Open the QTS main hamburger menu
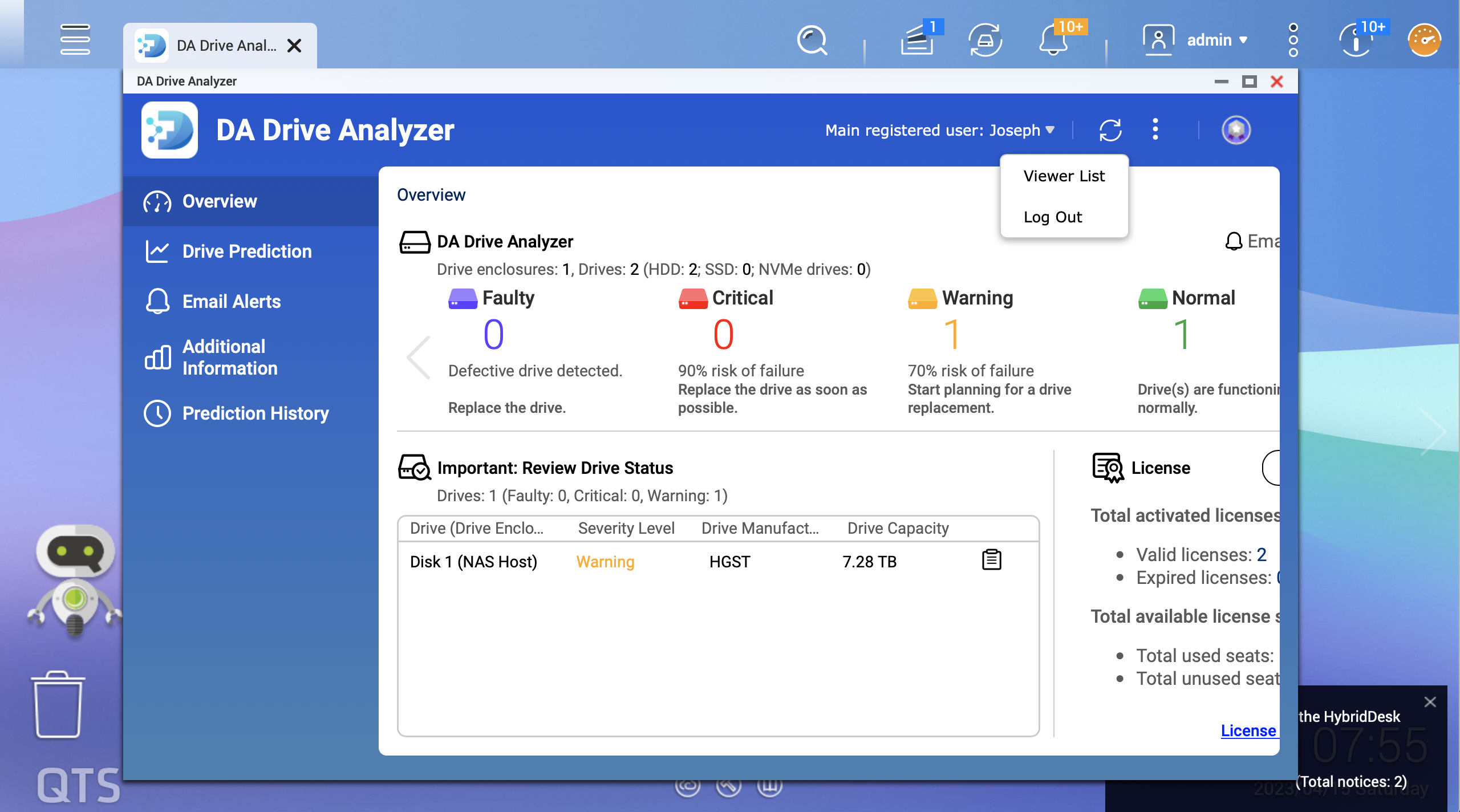Viewport: 1460px width, 812px height. tap(75, 40)
